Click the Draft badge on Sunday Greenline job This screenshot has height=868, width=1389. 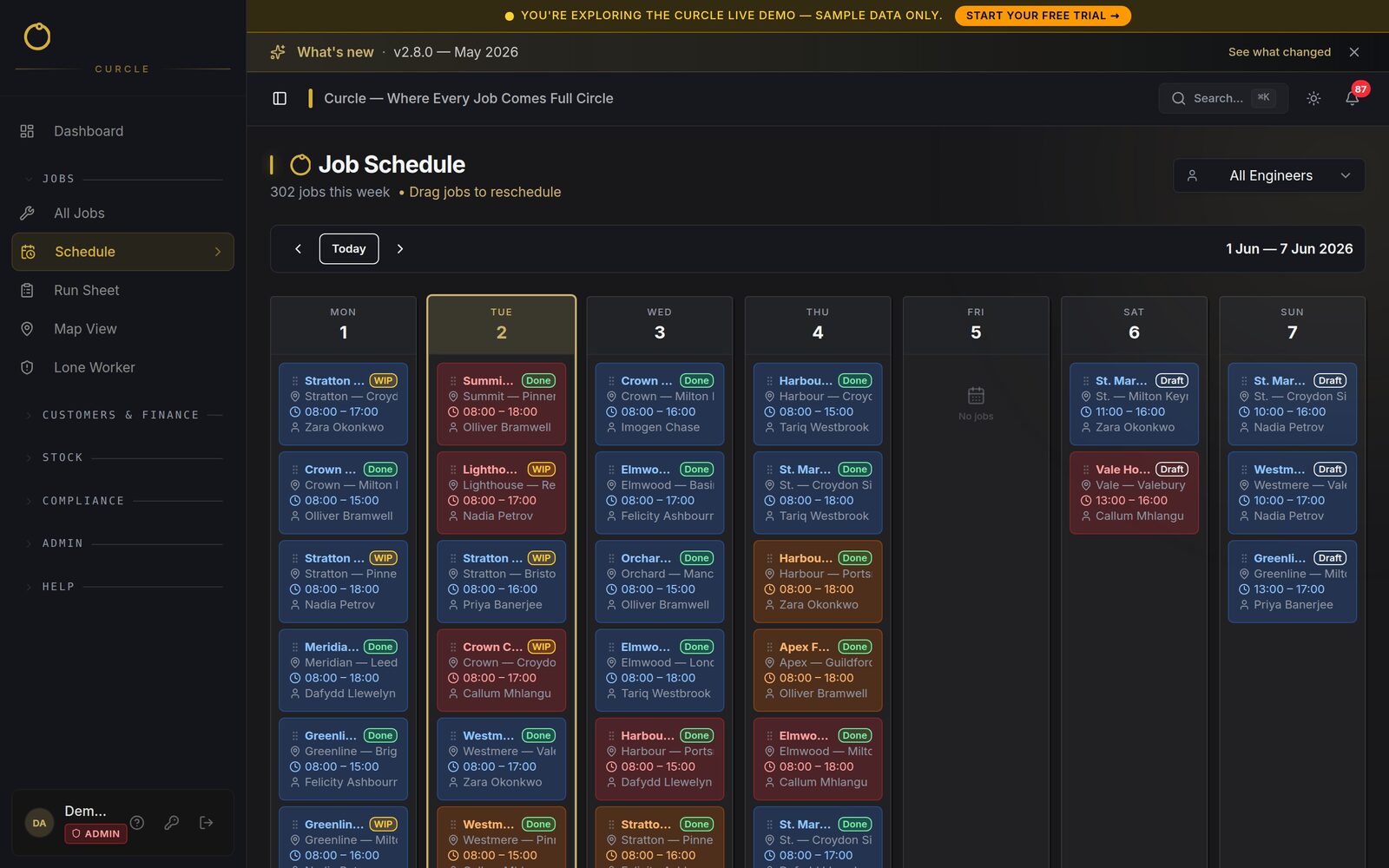point(1330,558)
